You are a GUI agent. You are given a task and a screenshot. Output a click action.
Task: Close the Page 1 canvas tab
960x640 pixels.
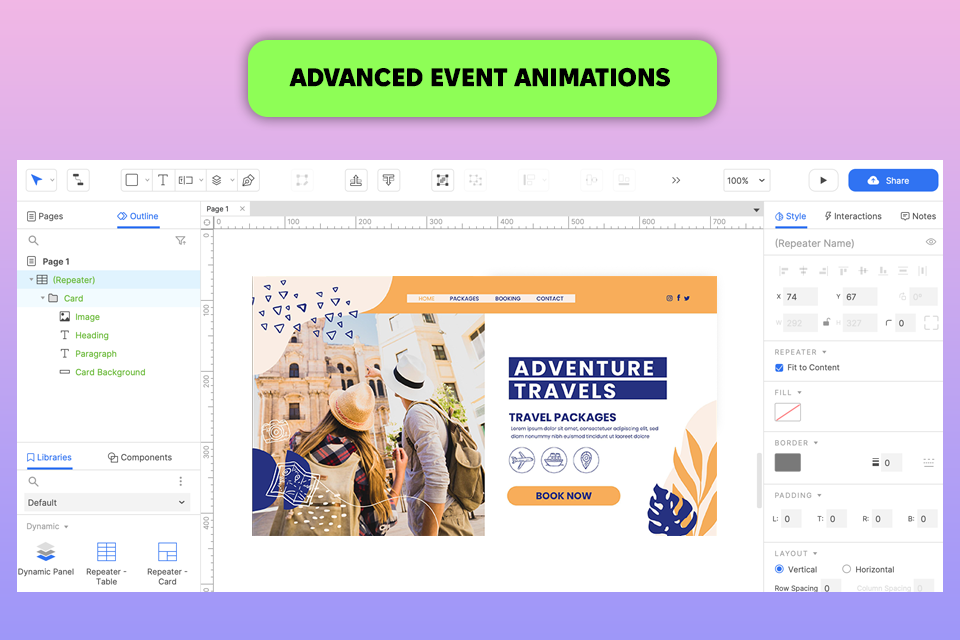pos(242,209)
